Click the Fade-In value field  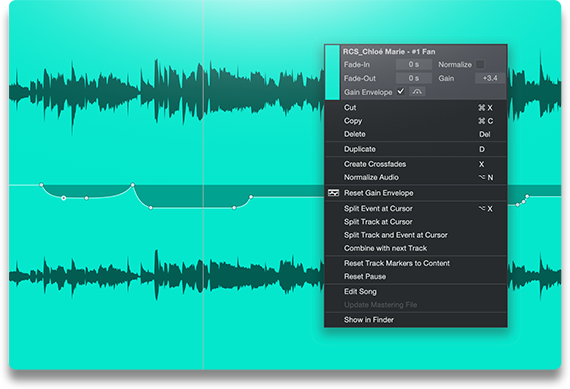(414, 64)
